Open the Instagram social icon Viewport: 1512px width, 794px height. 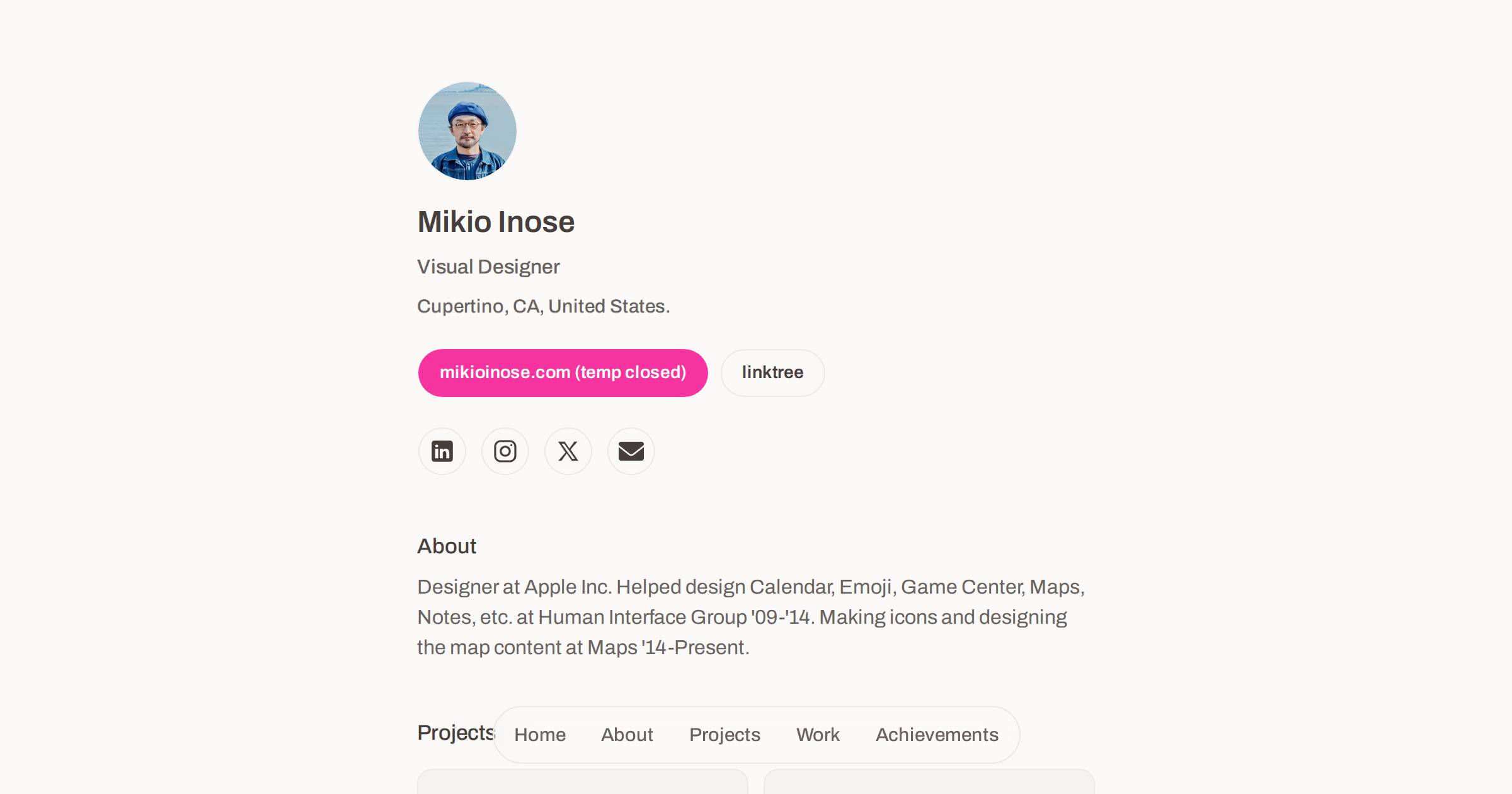tap(505, 451)
